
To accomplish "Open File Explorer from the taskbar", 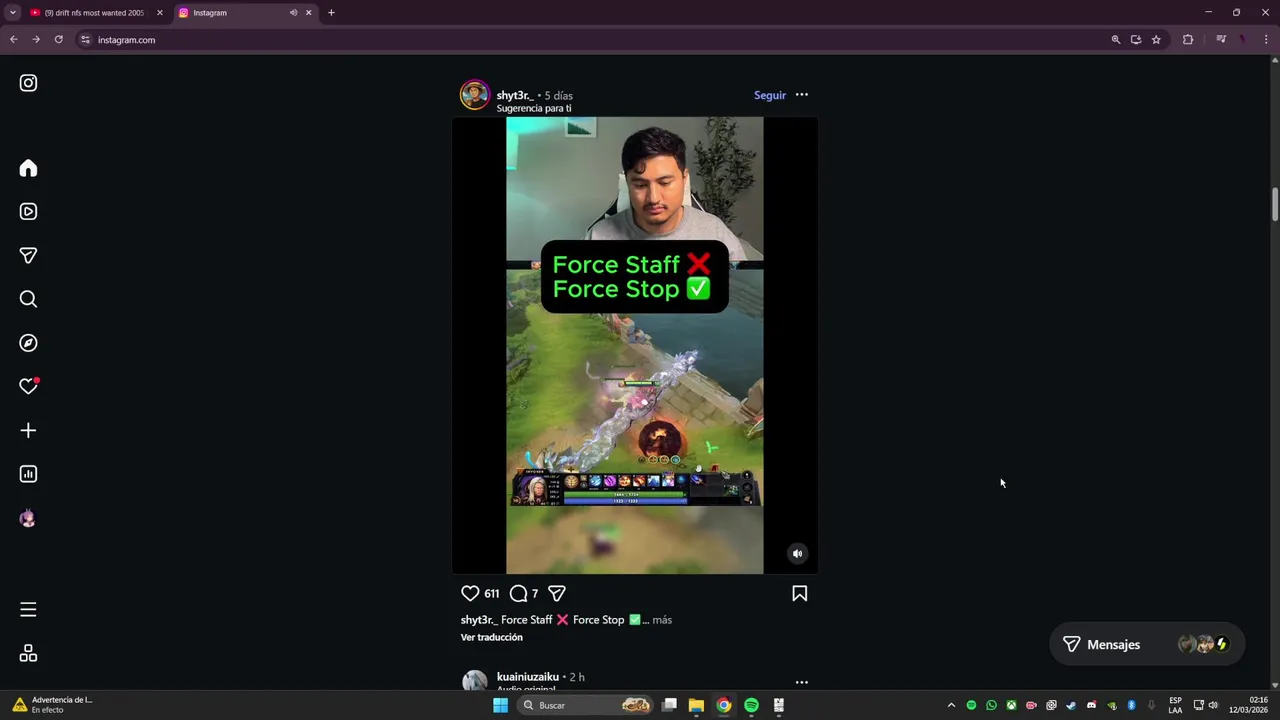I will pyautogui.click(x=696, y=705).
